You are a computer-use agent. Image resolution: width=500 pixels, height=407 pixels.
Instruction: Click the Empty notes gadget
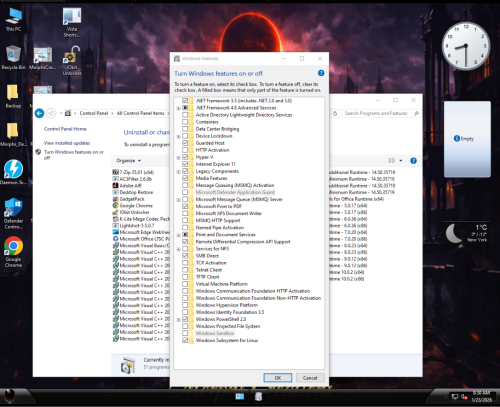pos(467,139)
